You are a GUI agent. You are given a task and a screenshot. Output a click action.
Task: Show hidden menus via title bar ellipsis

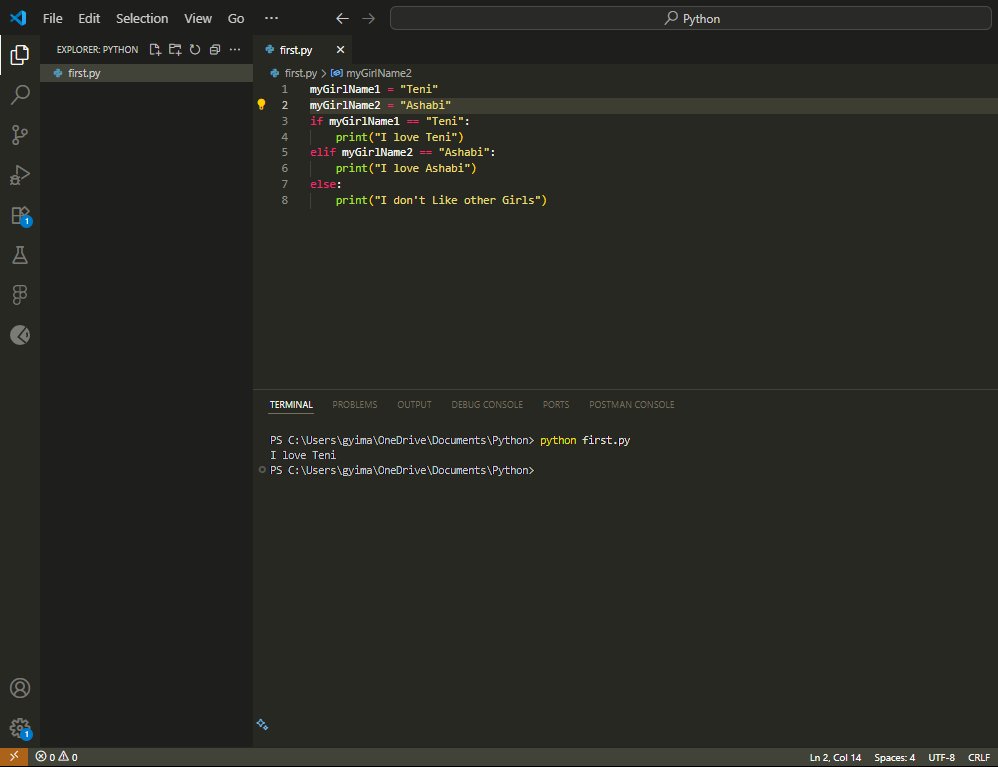coord(271,18)
